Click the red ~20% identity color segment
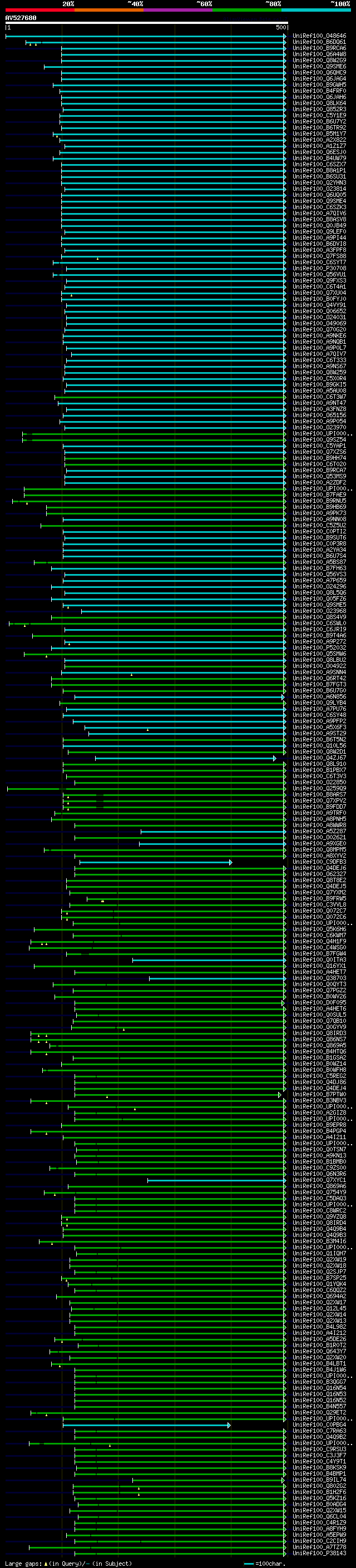The width and height of the screenshot is (356, 1568). pos(39,11)
